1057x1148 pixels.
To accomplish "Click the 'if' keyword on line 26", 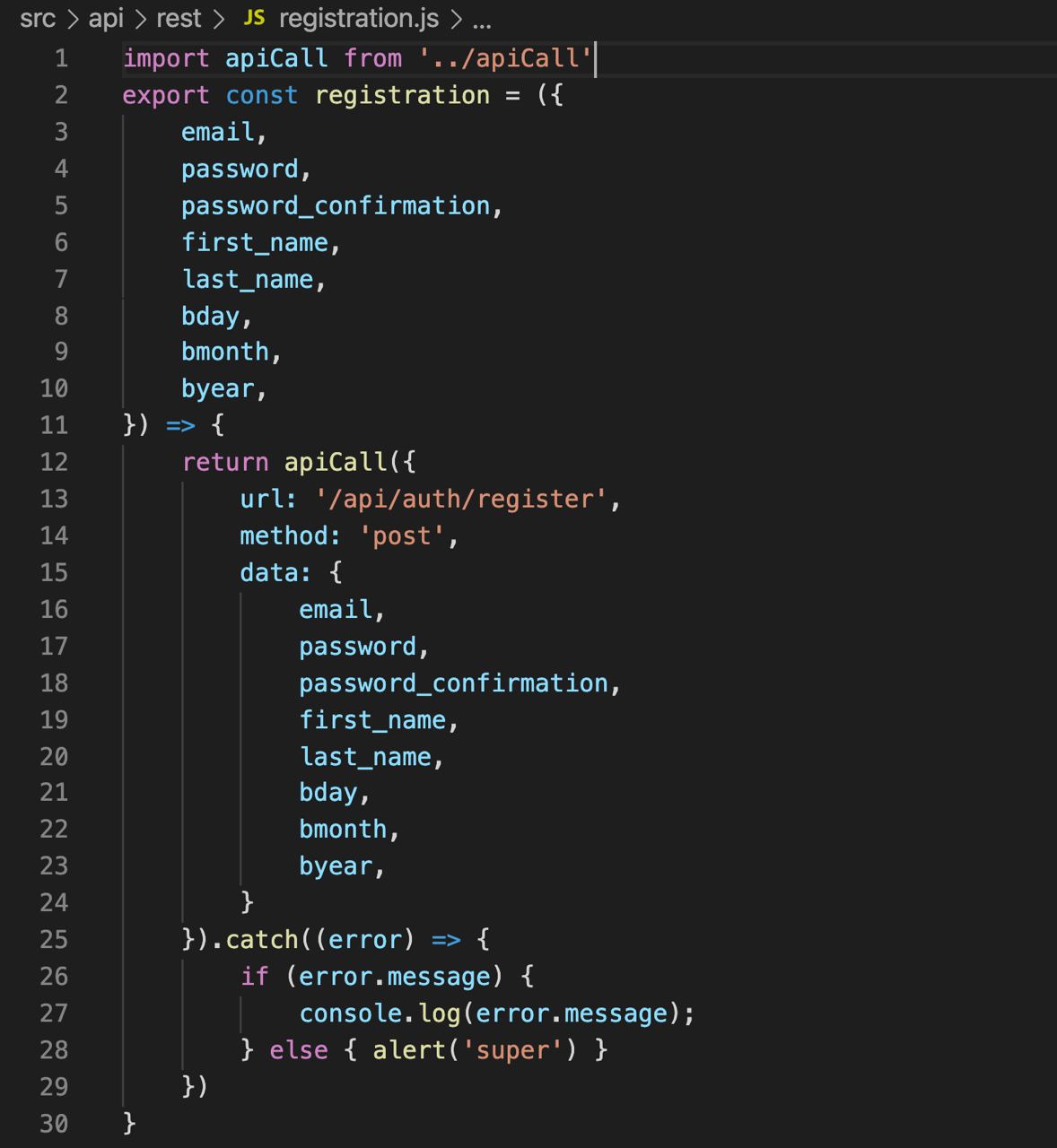I will click(x=254, y=976).
